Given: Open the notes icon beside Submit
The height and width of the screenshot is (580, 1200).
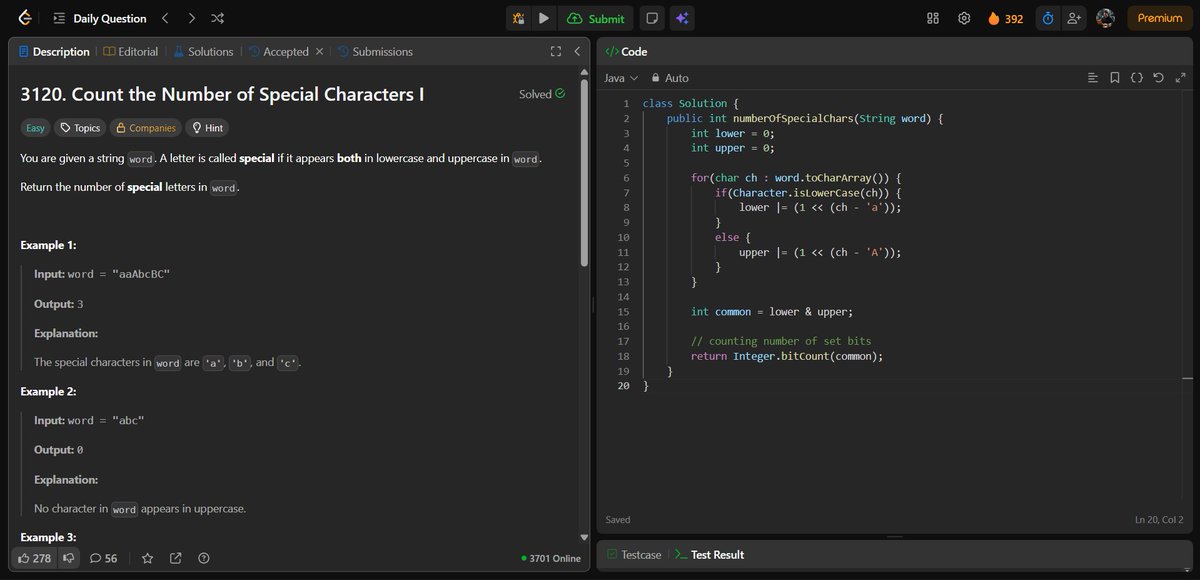Looking at the screenshot, I should 651,18.
